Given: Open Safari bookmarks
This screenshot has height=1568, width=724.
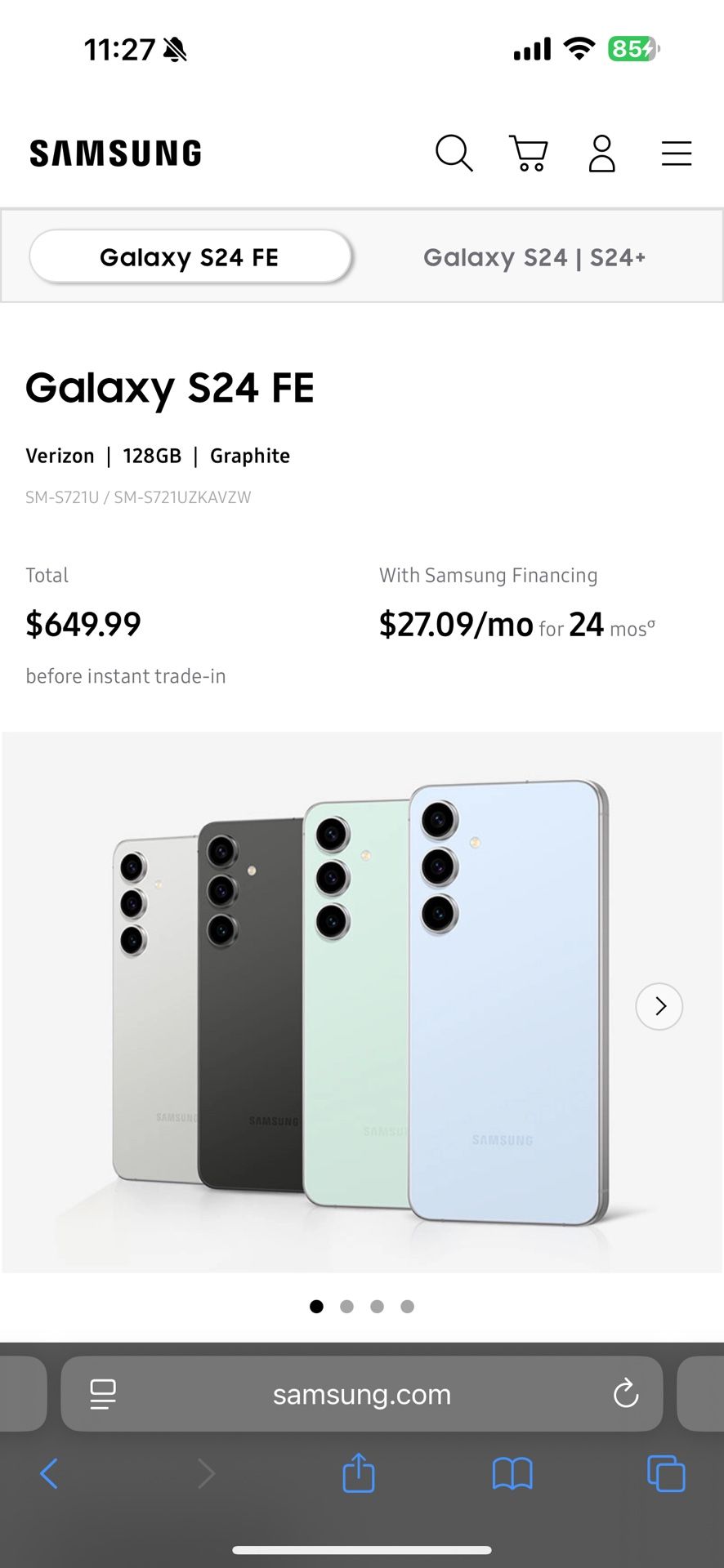Looking at the screenshot, I should (x=512, y=1473).
